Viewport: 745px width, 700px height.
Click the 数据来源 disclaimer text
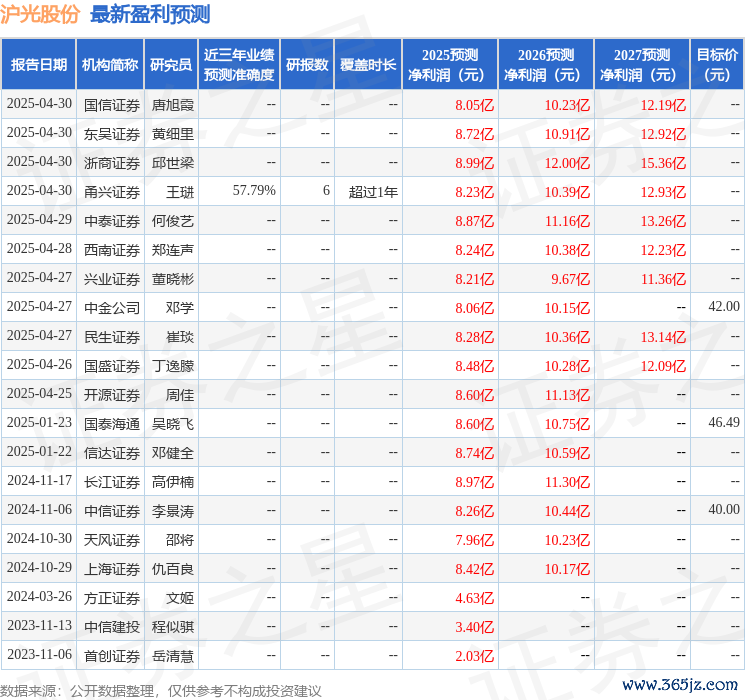coord(161,691)
